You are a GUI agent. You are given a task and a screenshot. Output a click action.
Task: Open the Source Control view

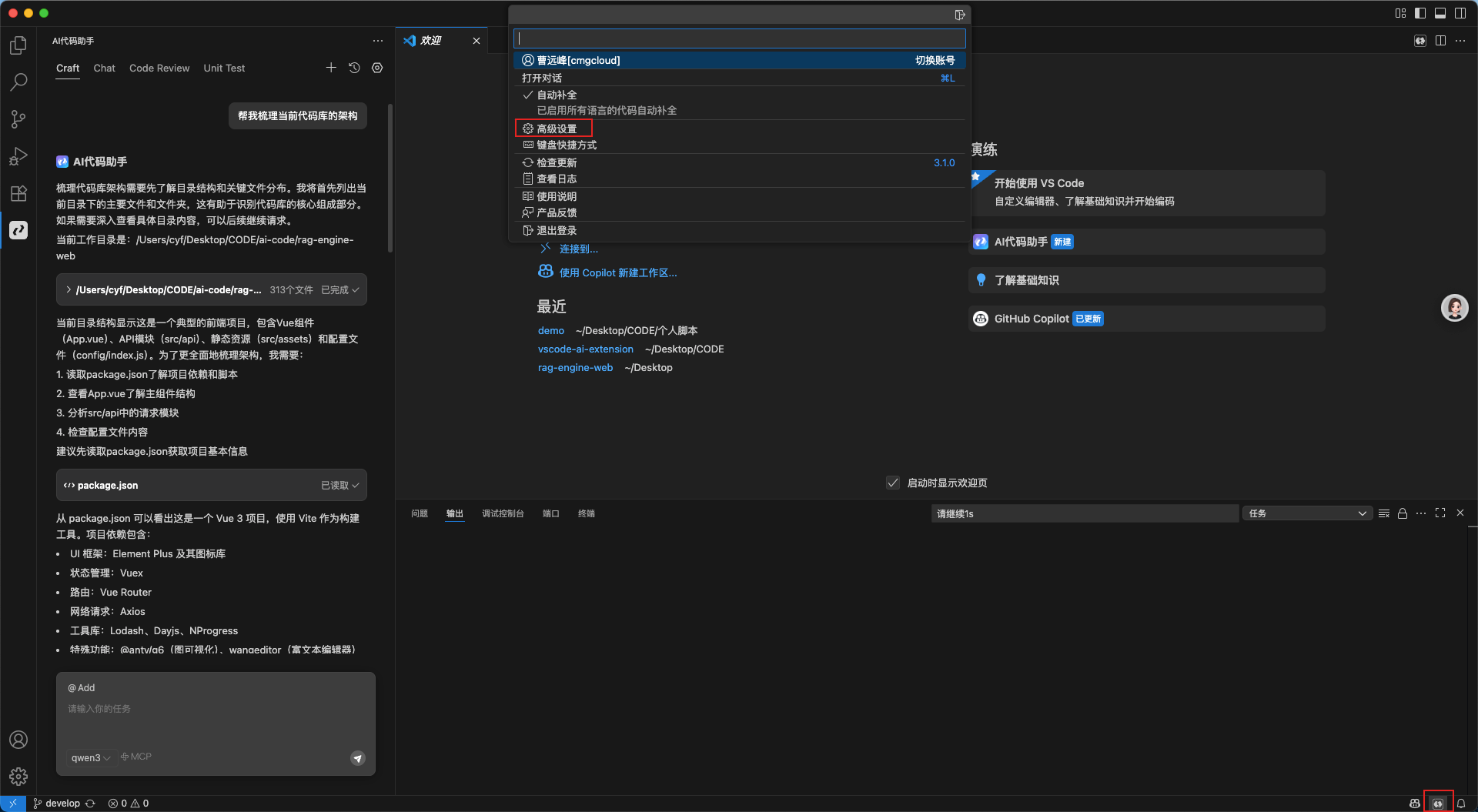click(x=18, y=119)
